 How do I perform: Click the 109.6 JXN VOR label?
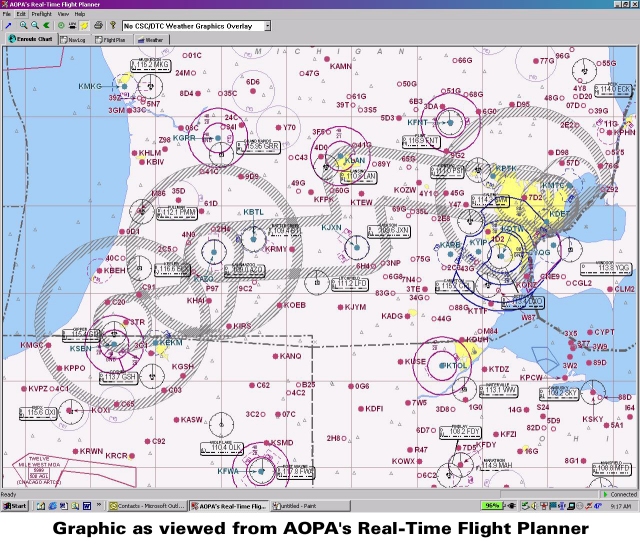389,231
